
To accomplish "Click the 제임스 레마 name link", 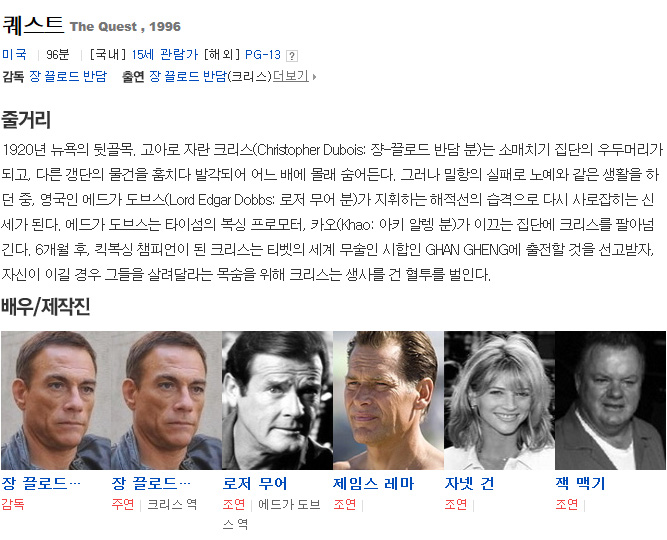I will pyautogui.click(x=373, y=483).
